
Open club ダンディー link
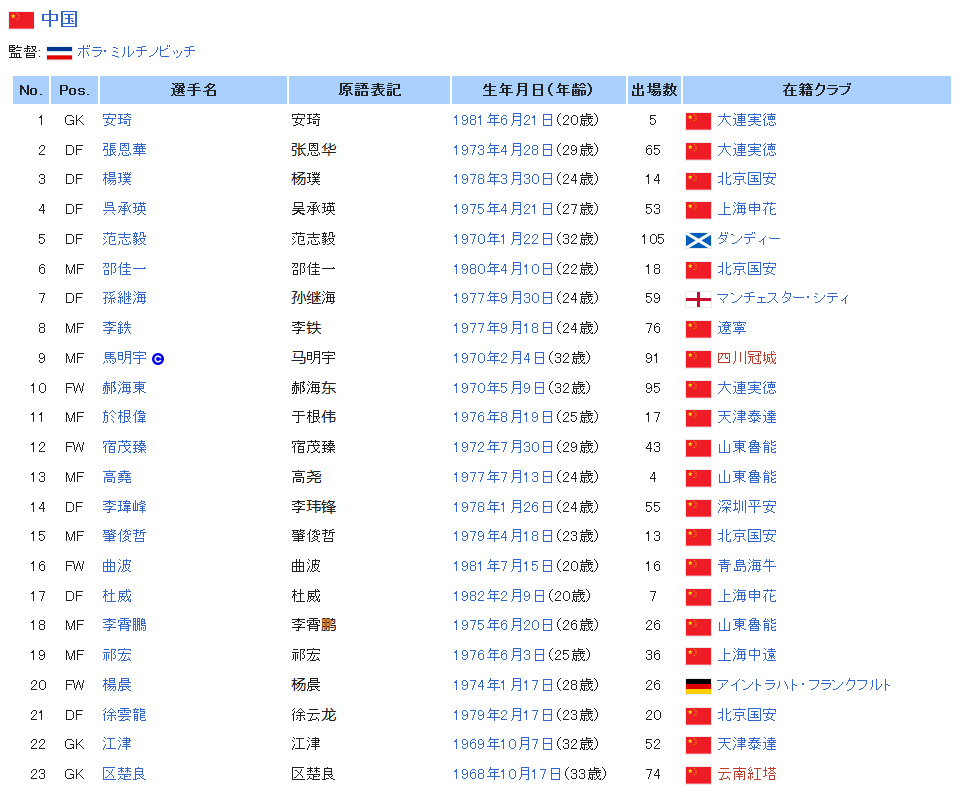point(748,239)
